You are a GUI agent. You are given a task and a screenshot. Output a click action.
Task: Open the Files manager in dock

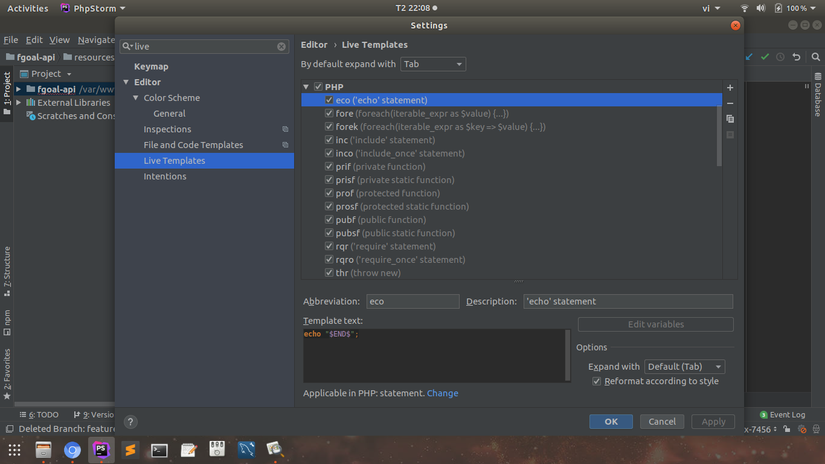tap(43, 450)
